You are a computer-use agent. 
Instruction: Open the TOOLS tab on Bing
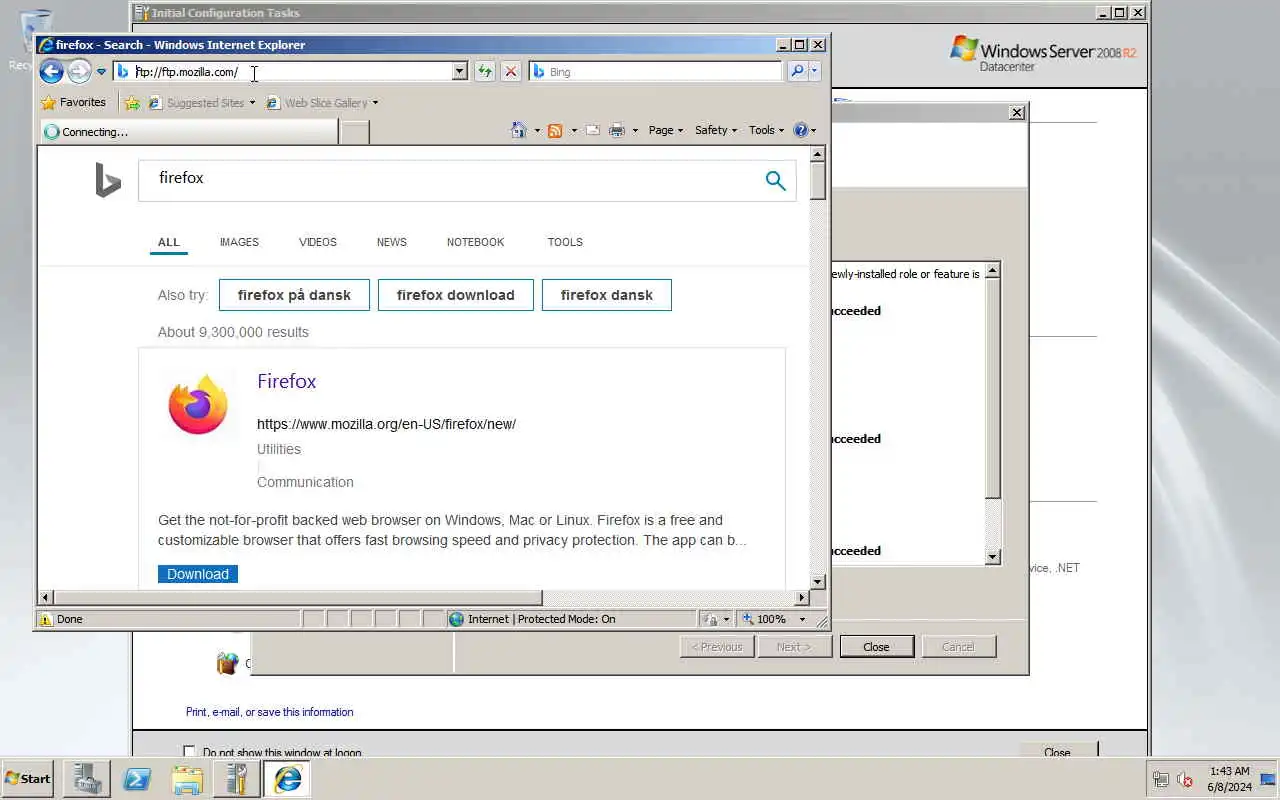(565, 242)
